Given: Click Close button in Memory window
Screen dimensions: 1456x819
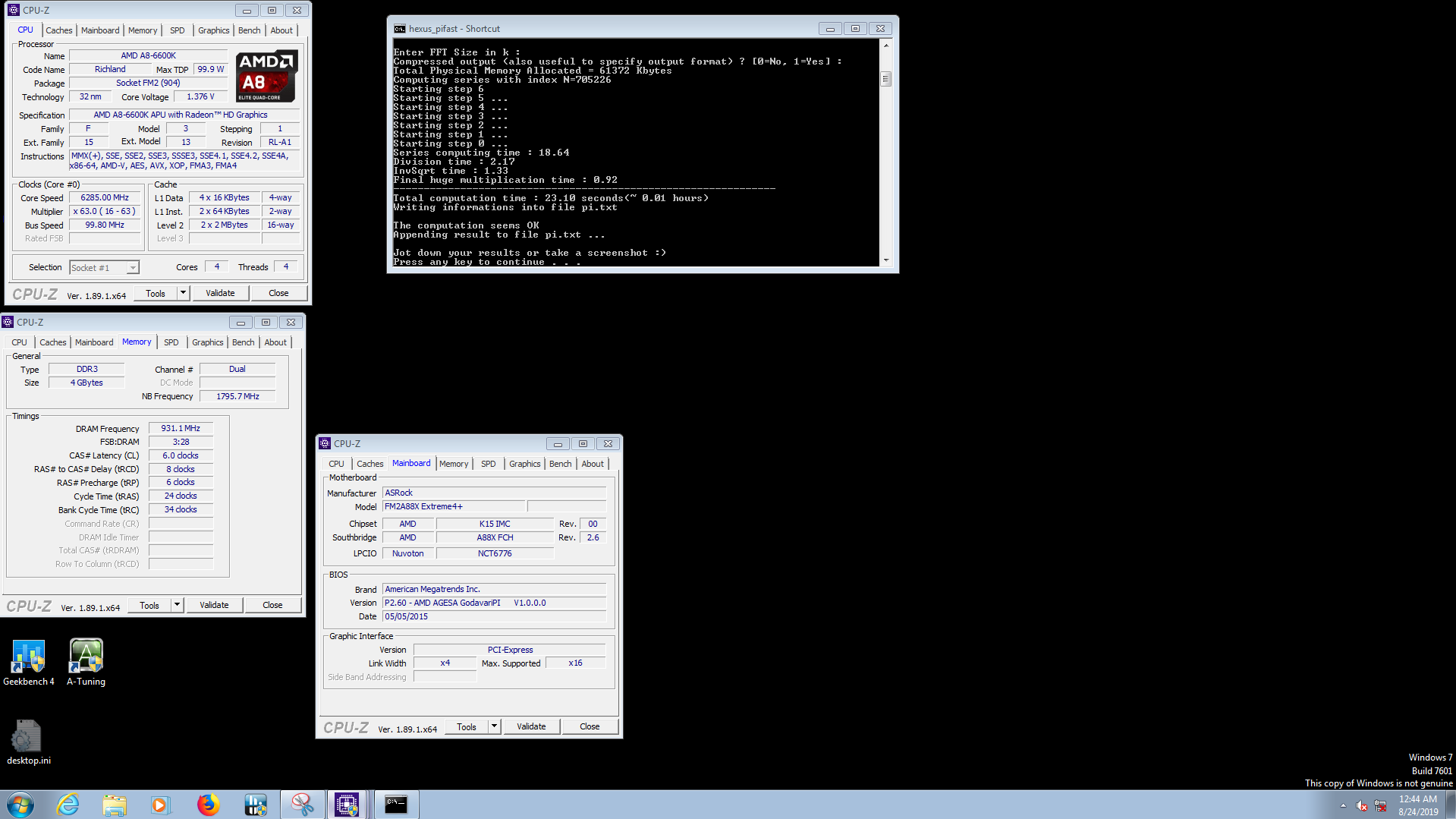Looking at the screenshot, I should pyautogui.click(x=272, y=605).
